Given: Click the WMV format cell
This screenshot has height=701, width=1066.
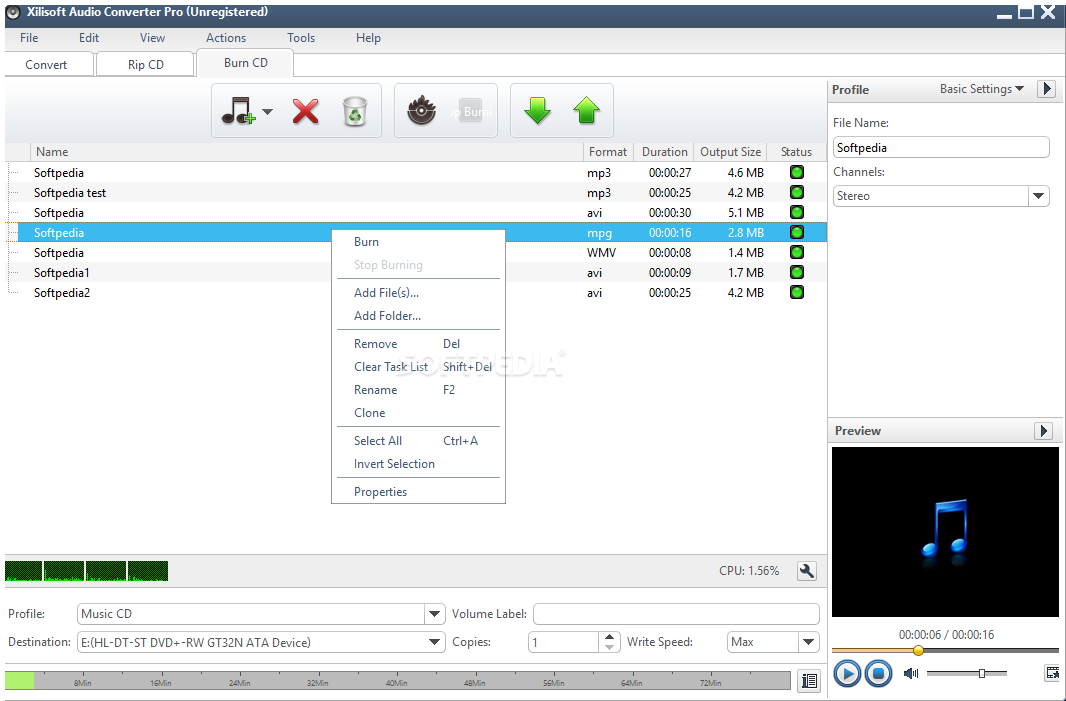Looking at the screenshot, I should 602,253.
